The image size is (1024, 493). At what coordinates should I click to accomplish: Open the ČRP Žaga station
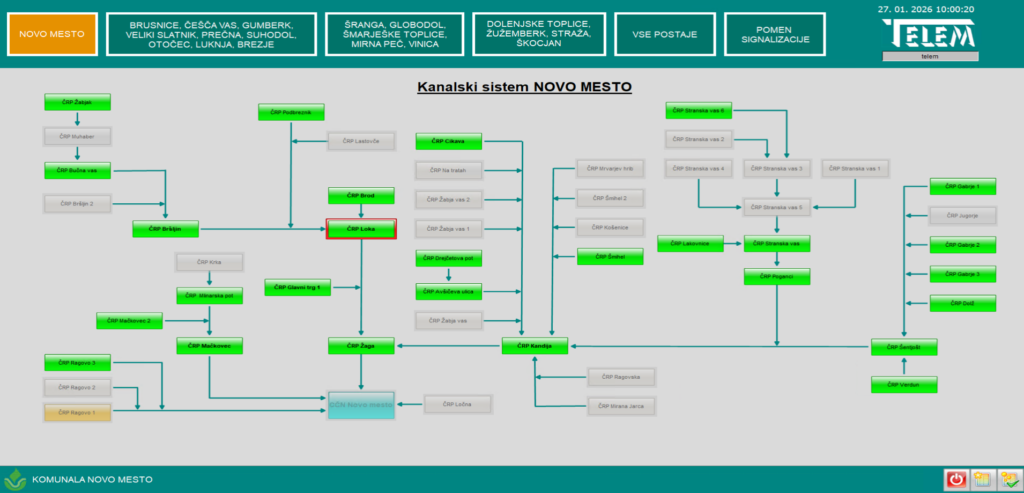361,346
